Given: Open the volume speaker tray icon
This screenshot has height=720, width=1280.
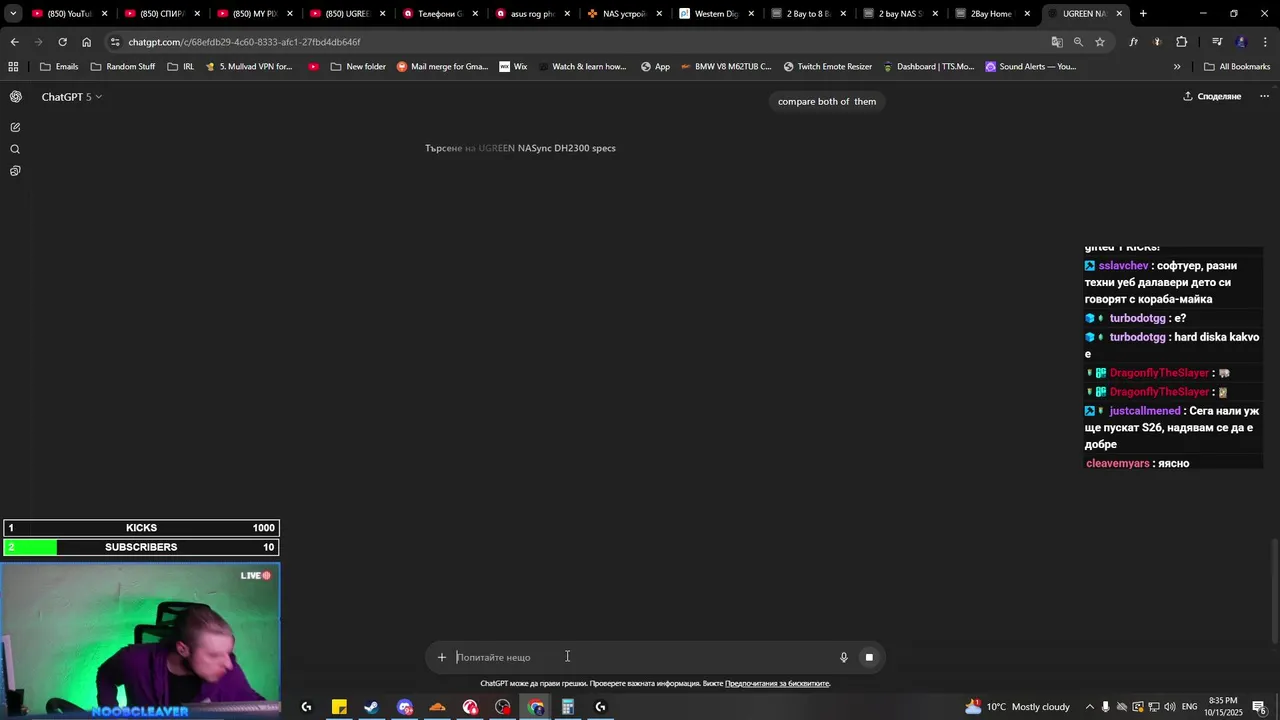Looking at the screenshot, I should pos(1169,707).
